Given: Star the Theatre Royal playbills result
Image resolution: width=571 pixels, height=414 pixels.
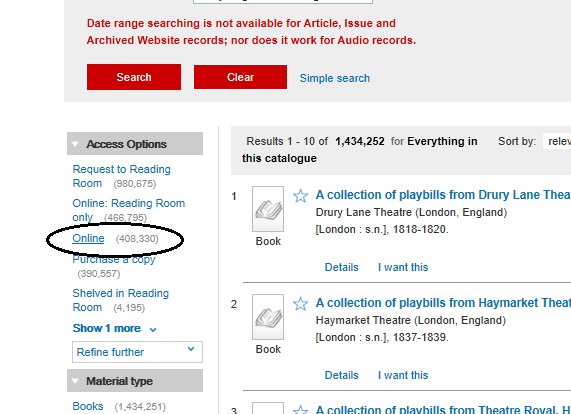Looking at the screenshot, I should pos(300,409).
